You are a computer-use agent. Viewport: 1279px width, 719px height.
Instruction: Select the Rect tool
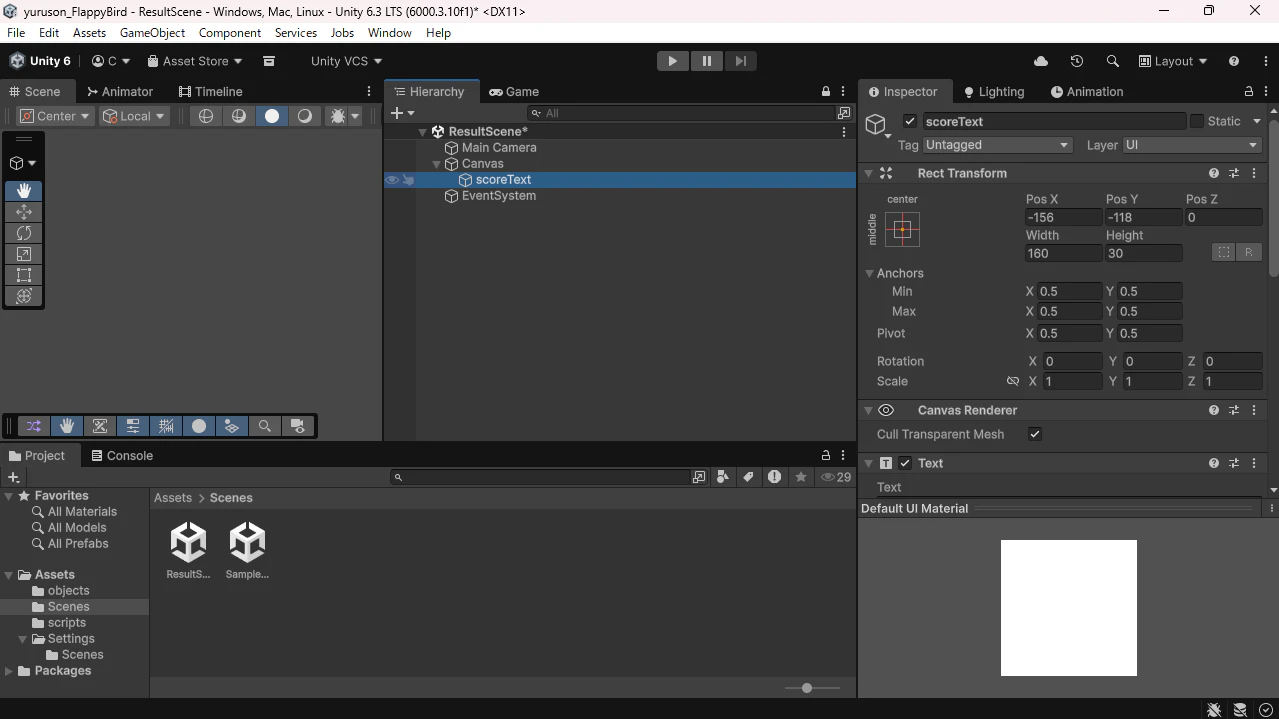[x=24, y=275]
